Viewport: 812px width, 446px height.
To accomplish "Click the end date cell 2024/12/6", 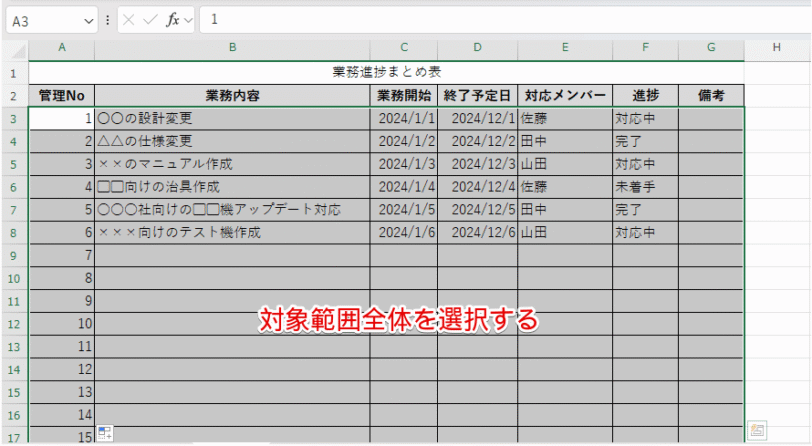I will pos(477,233).
